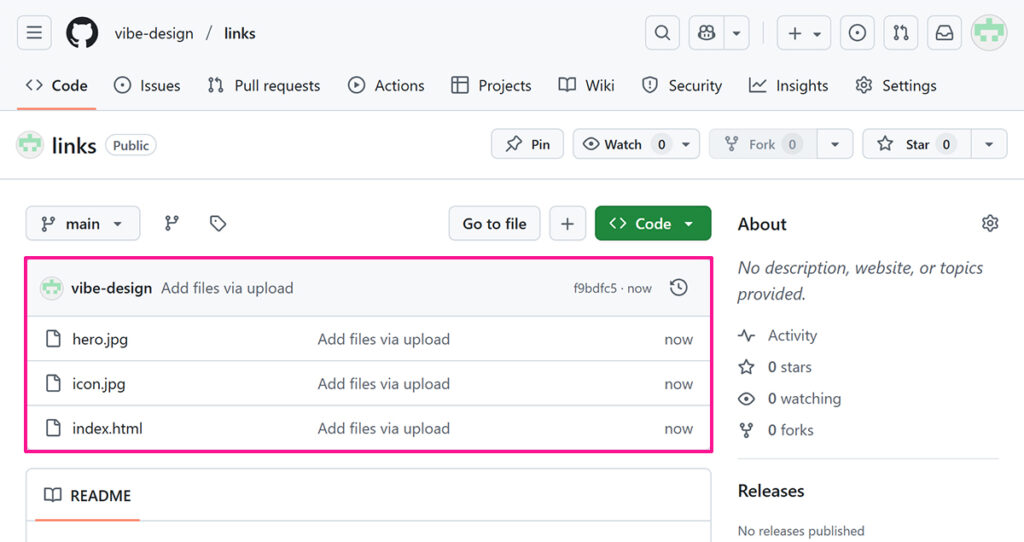Expand the star lists dropdown arrow
This screenshot has height=542, width=1024.
point(988,144)
